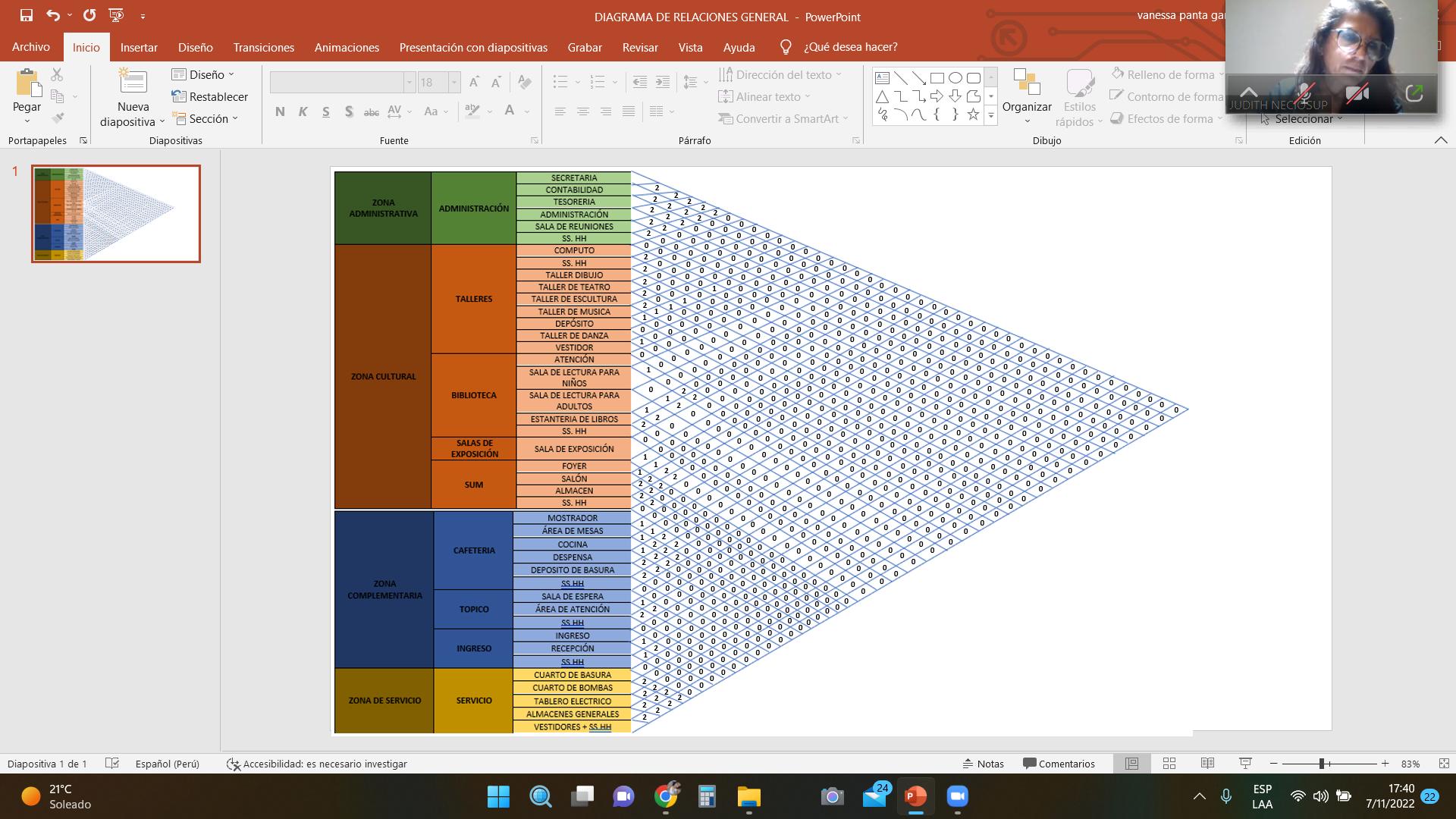
Task: Switch to reading view
Action: [x=1207, y=764]
